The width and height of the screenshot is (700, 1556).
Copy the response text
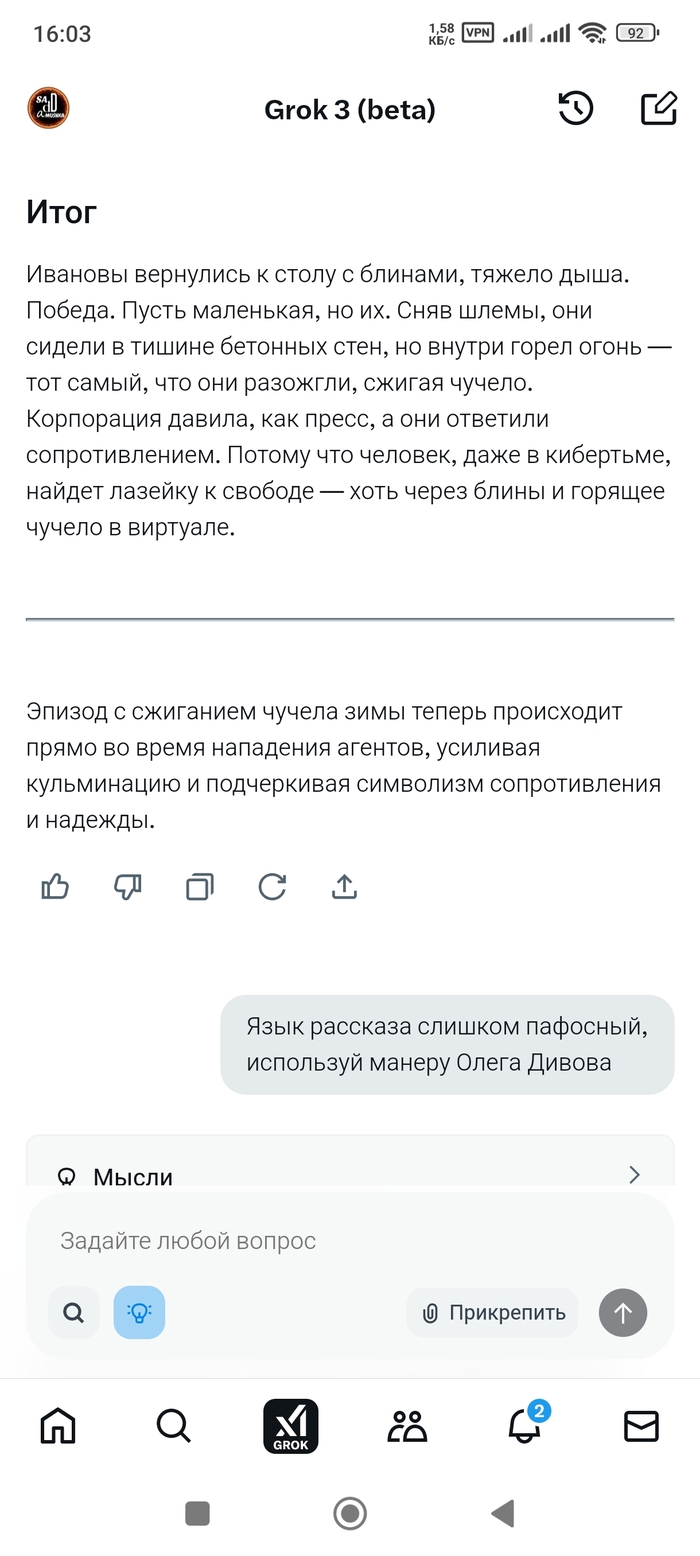[x=200, y=887]
